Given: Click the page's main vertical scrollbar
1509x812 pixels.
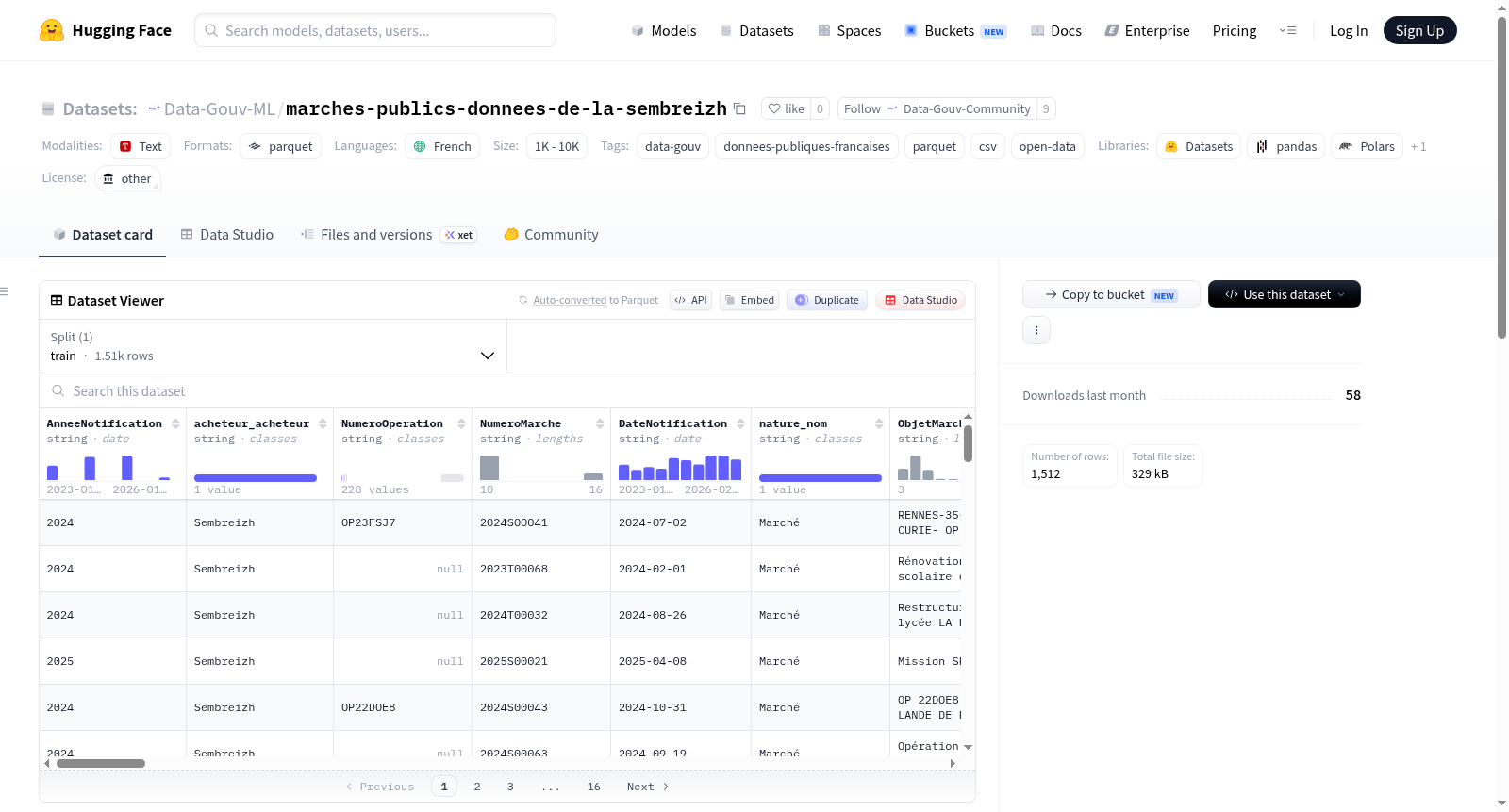Looking at the screenshot, I should coord(1501,177).
